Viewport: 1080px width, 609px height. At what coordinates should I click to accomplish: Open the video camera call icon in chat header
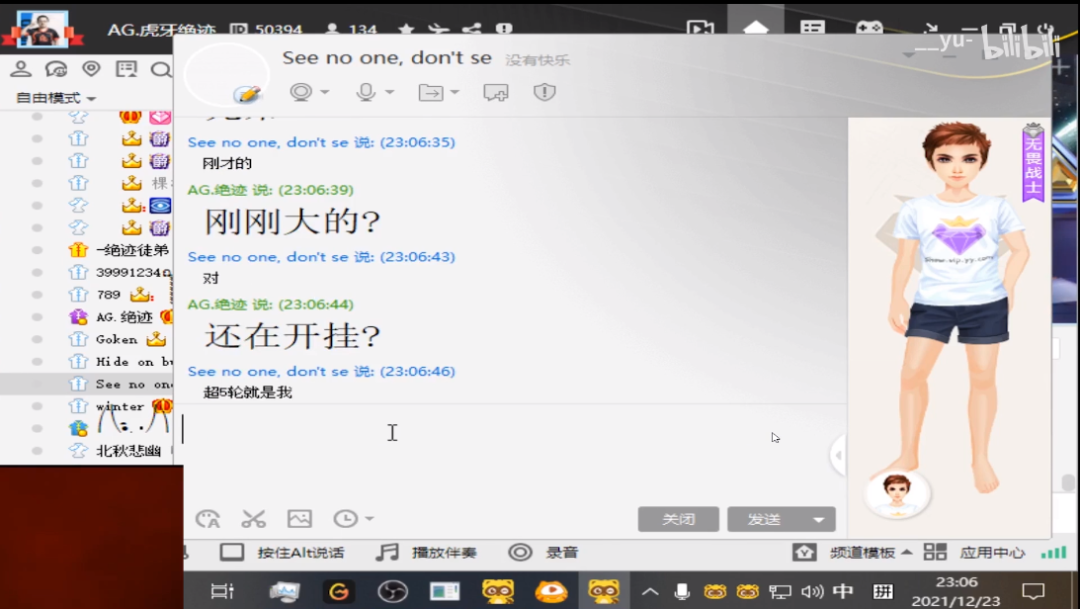(301, 92)
